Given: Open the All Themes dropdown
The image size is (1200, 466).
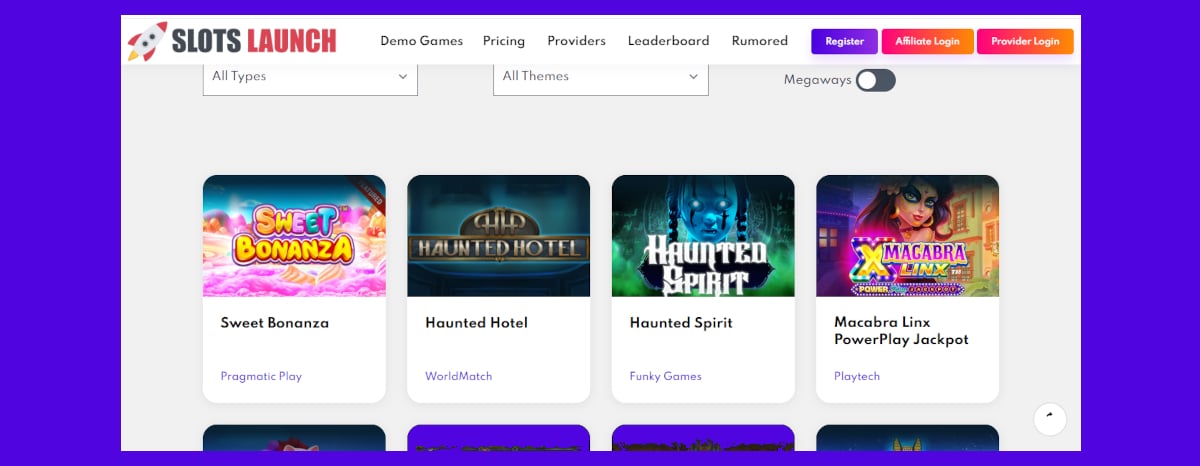Looking at the screenshot, I should [601, 77].
